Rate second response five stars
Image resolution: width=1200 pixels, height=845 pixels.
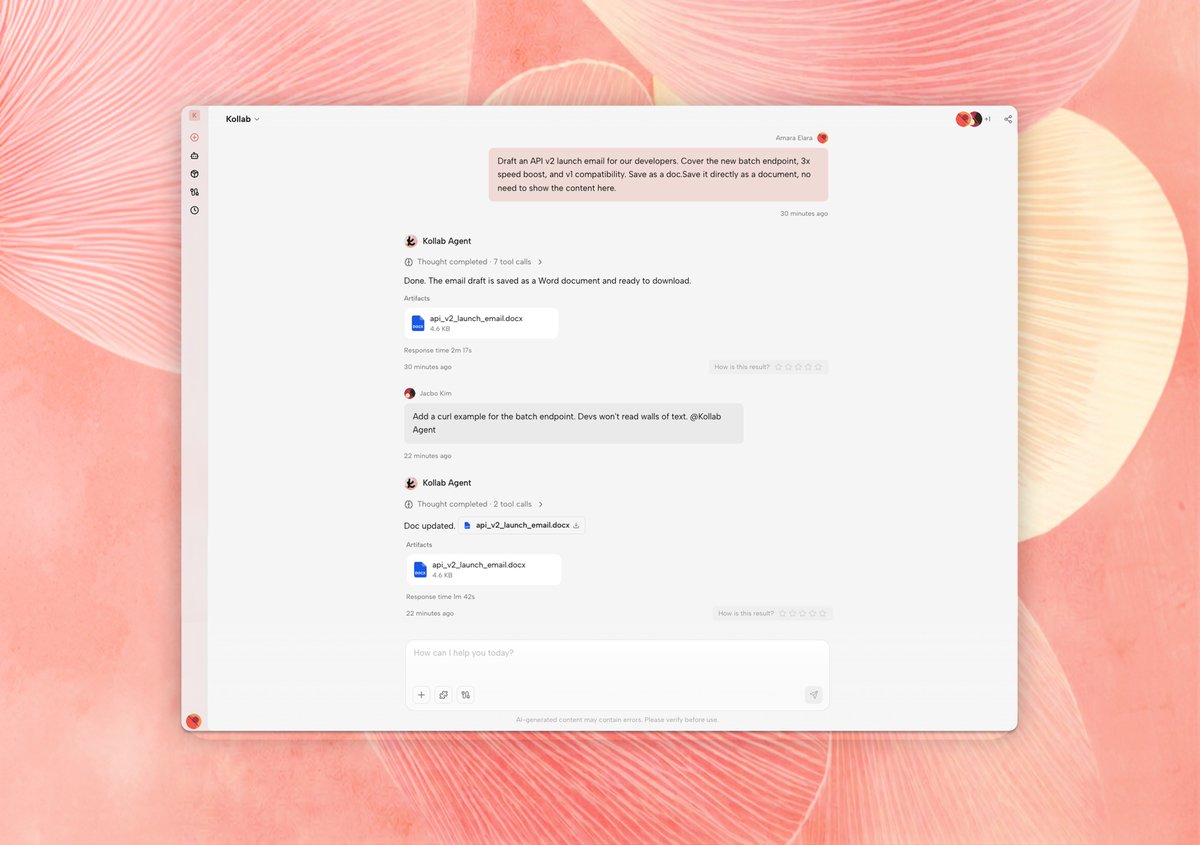tap(822, 613)
